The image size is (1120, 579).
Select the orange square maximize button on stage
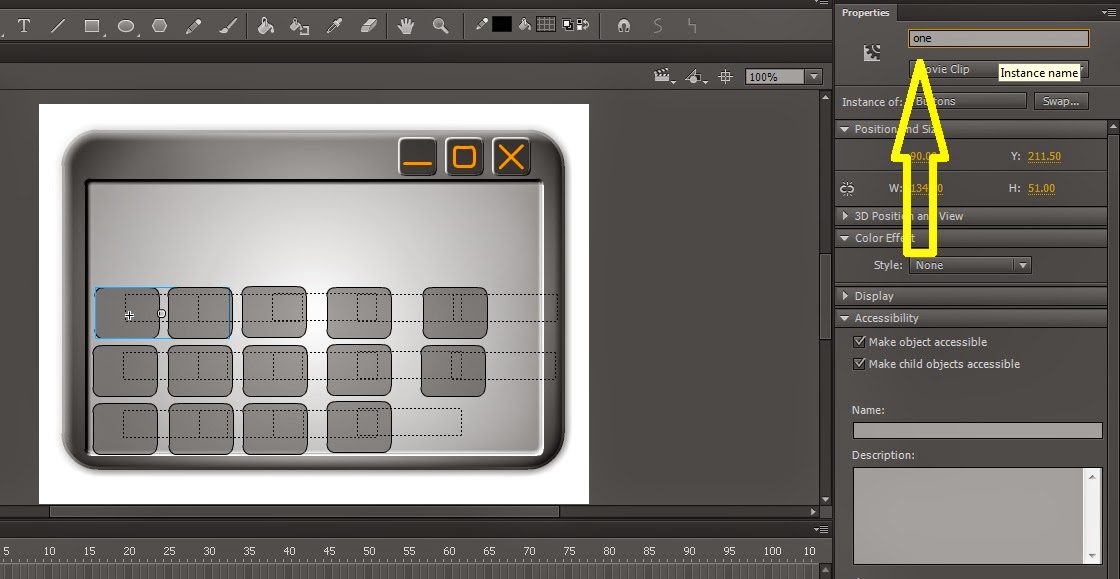(464, 157)
